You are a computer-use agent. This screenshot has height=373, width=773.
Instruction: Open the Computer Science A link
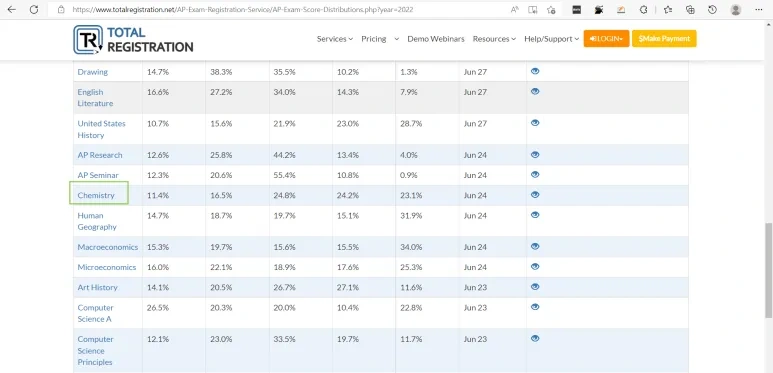(95, 313)
